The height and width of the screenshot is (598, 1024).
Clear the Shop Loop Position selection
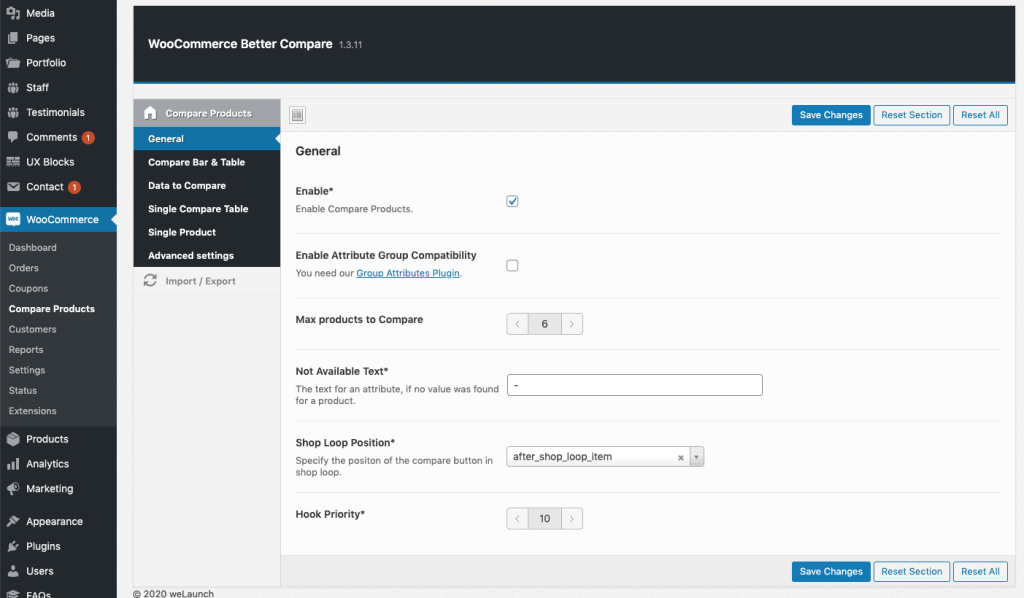click(x=680, y=458)
